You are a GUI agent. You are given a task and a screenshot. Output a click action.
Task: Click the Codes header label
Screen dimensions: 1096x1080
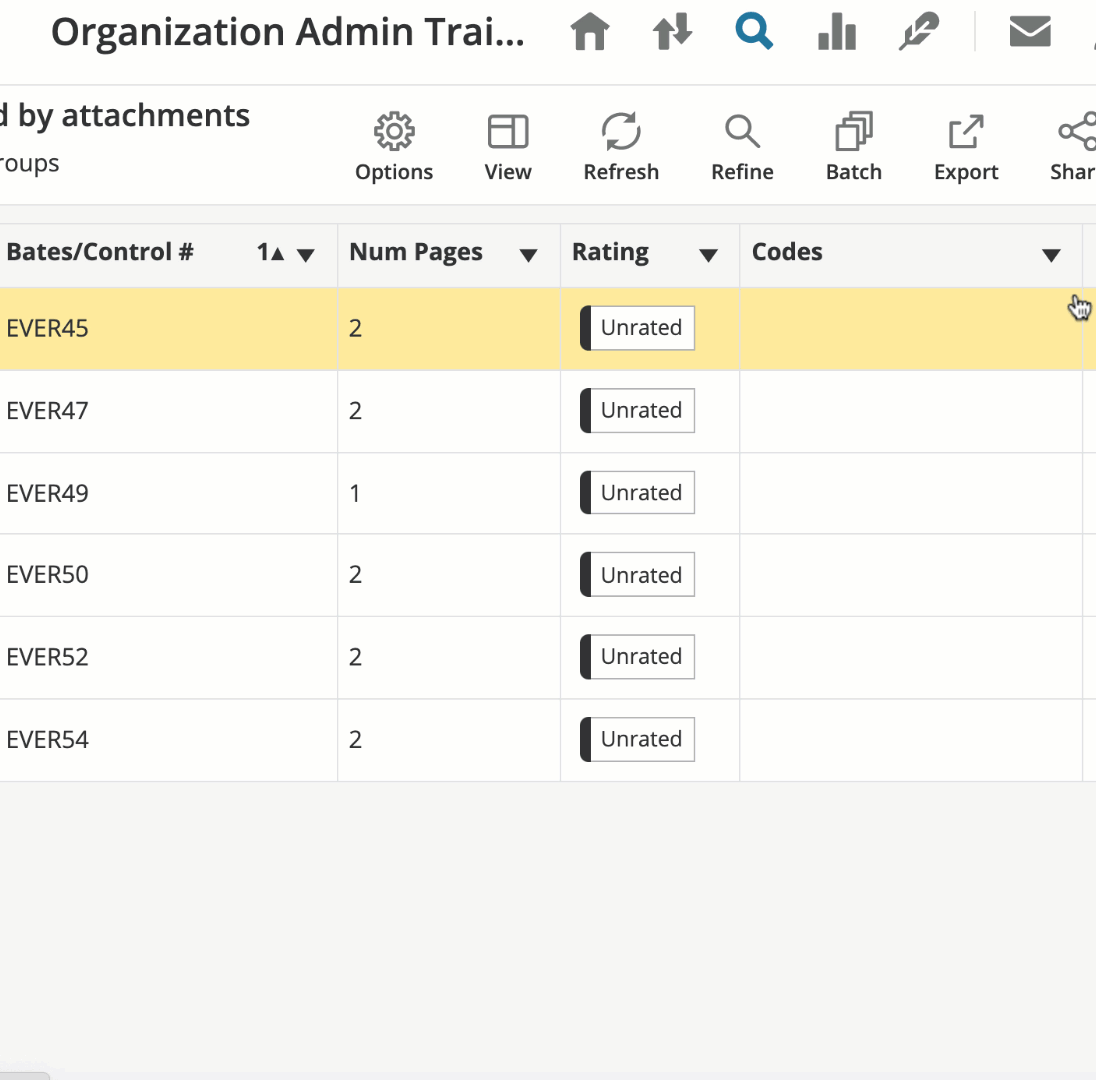coord(787,252)
